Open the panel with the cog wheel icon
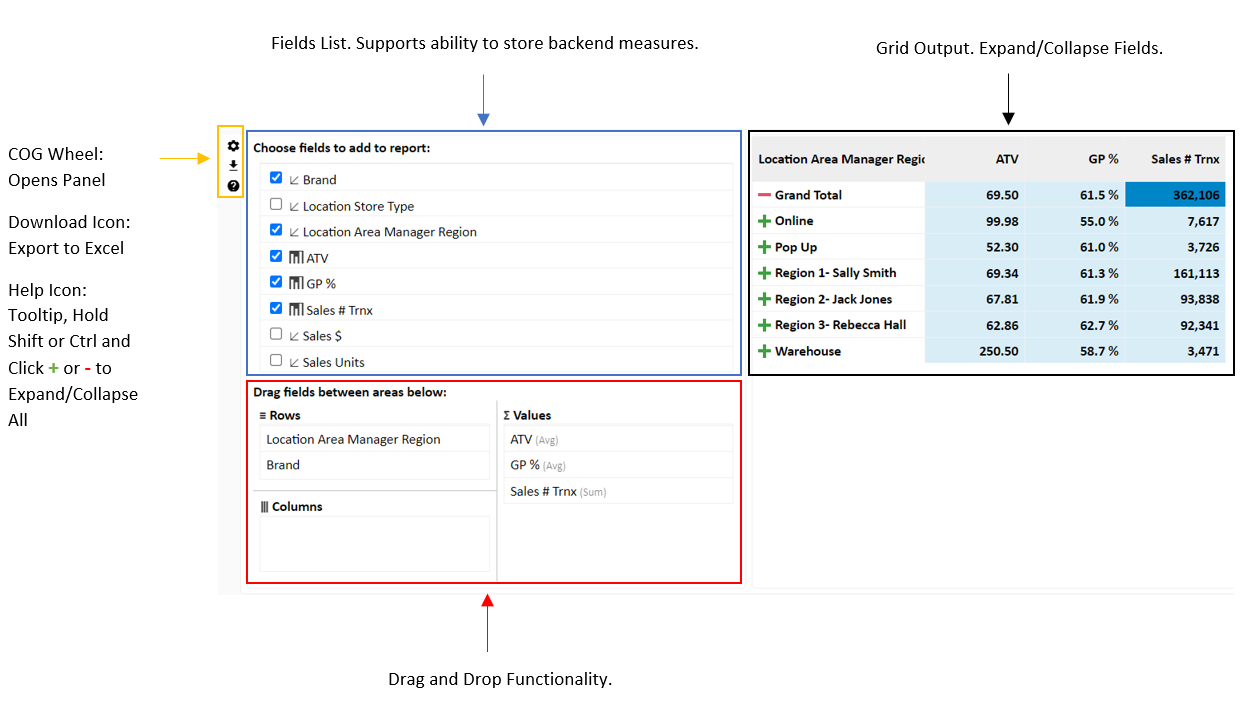 pos(233,146)
